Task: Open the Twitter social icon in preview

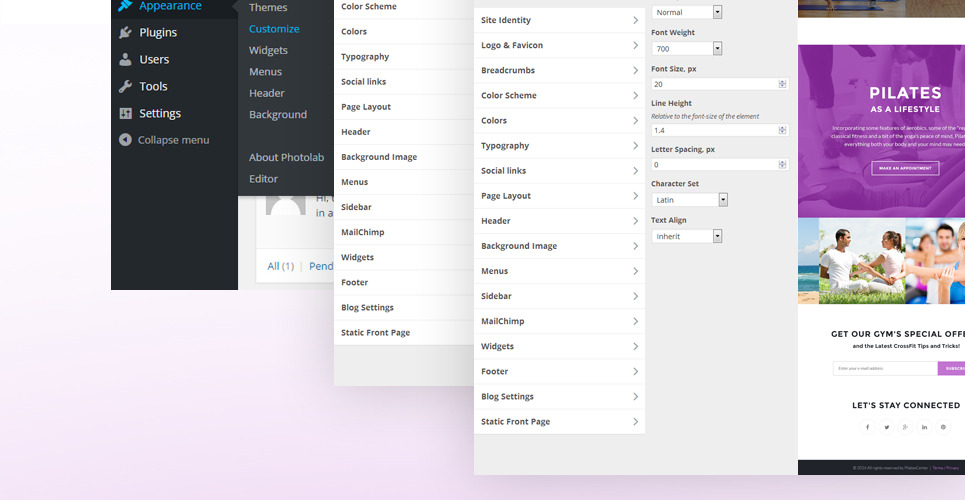Action: [x=886, y=427]
